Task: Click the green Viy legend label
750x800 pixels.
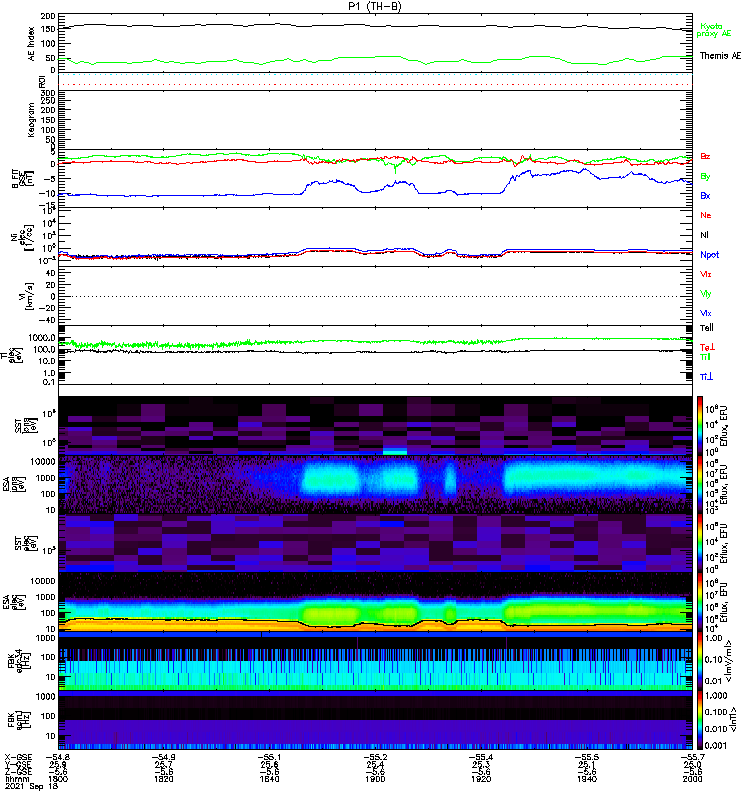Action: coord(706,294)
